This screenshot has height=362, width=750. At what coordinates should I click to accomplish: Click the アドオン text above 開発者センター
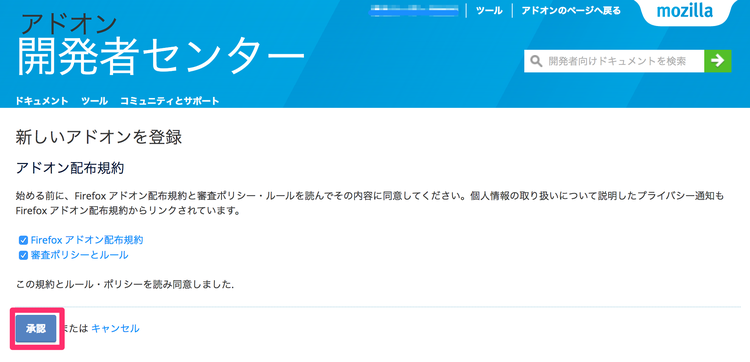coord(69,24)
